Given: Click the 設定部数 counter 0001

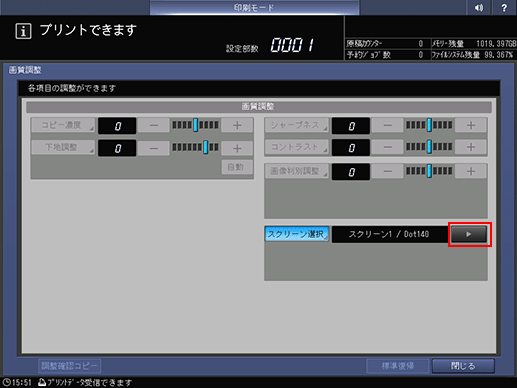Looking at the screenshot, I should 292,45.
